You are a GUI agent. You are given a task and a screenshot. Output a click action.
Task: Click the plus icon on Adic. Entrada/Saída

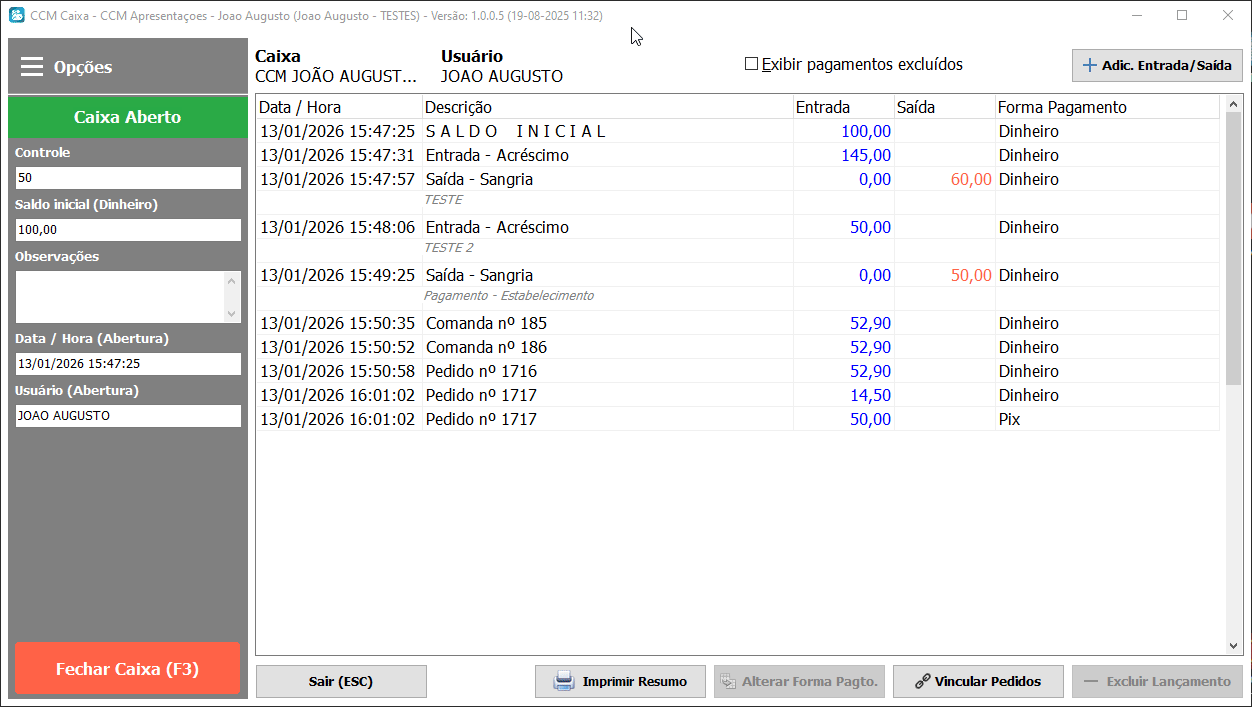click(1090, 66)
